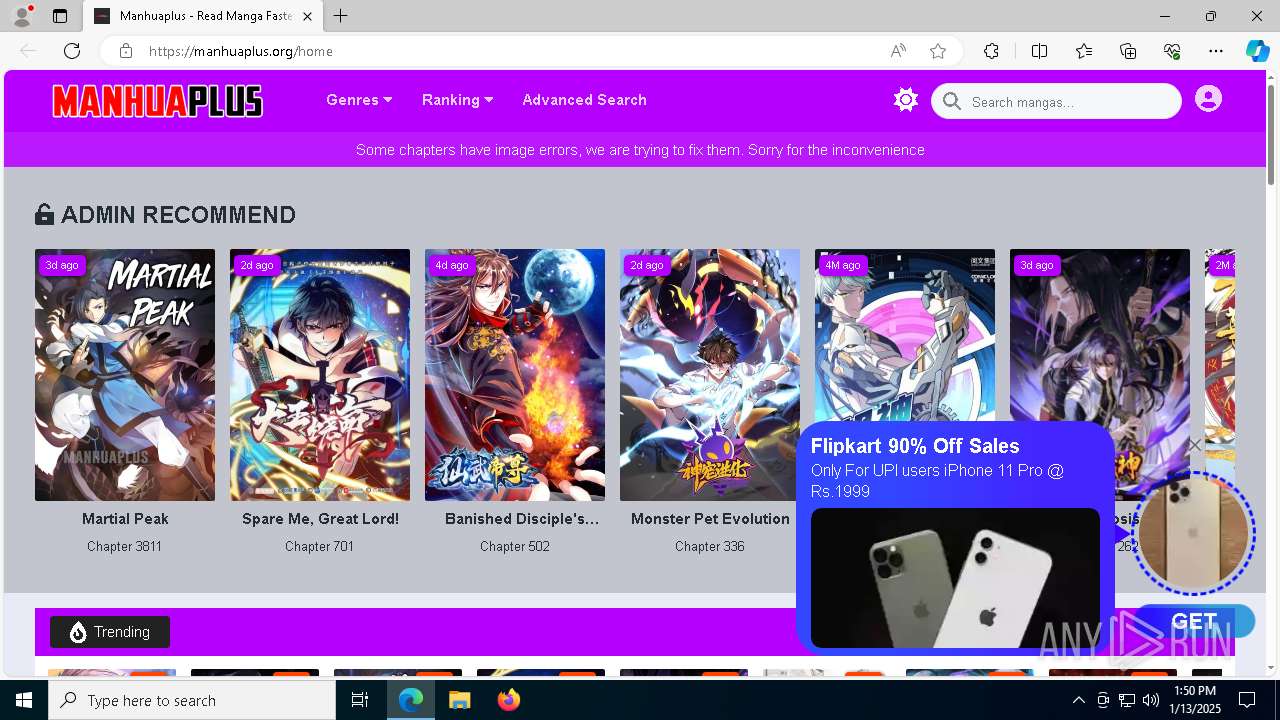Click the GET button on ad
Image resolution: width=1280 pixels, height=720 pixels.
tap(1194, 621)
